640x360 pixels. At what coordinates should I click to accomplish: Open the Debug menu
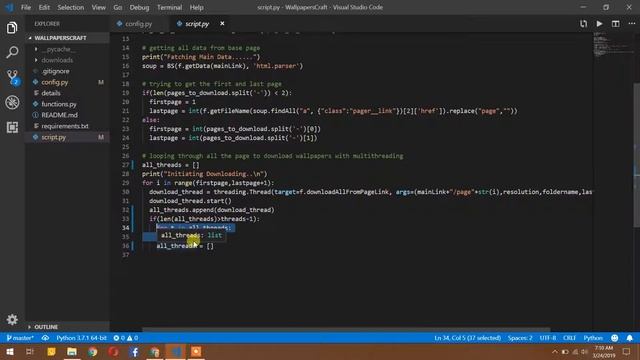tap(139, 7)
